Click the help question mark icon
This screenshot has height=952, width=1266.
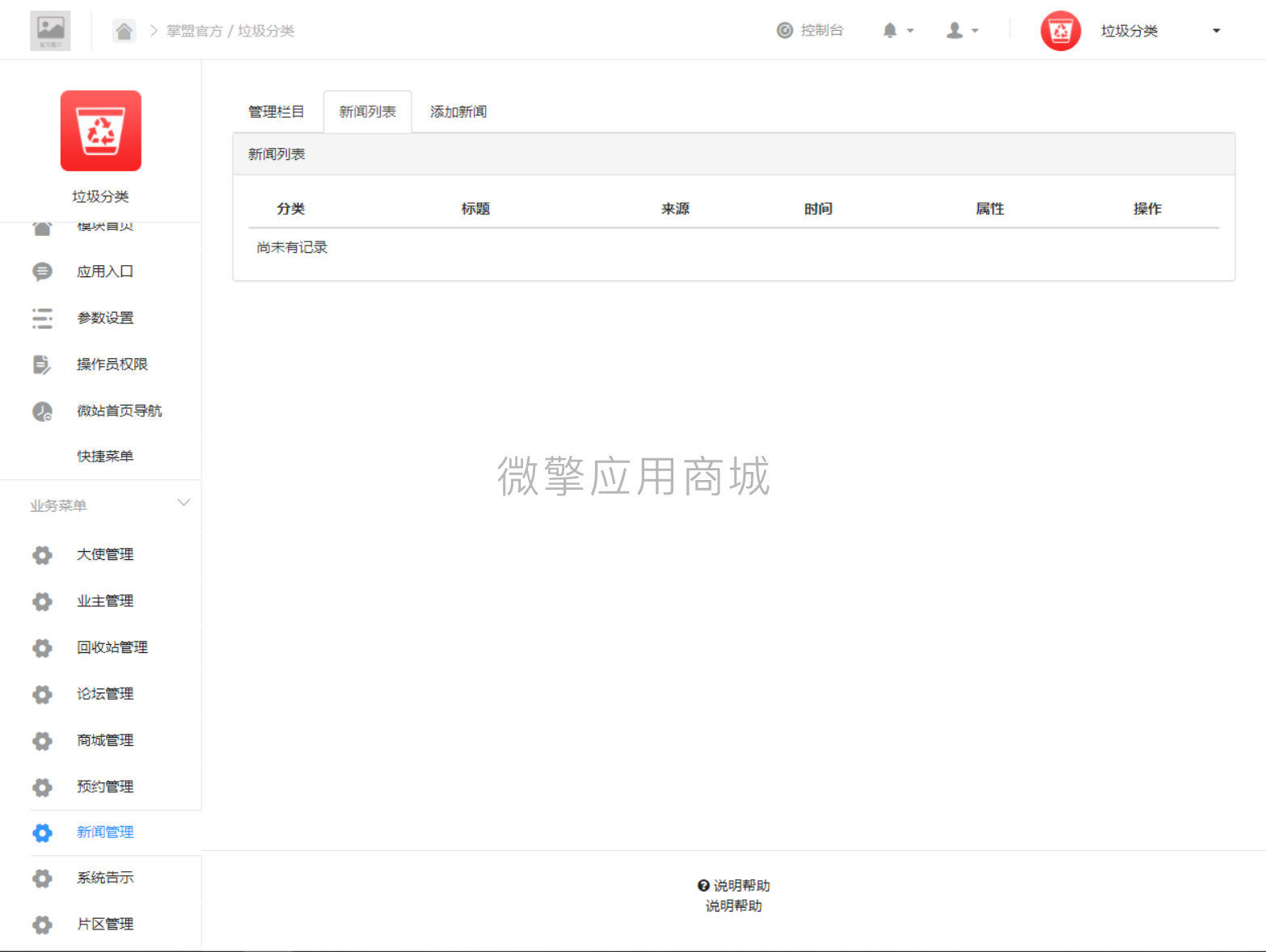(x=703, y=886)
